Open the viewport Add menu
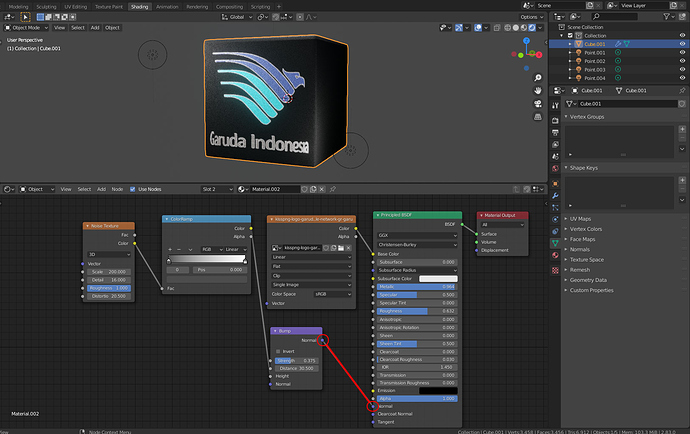This screenshot has width=690, height=434. (x=95, y=28)
